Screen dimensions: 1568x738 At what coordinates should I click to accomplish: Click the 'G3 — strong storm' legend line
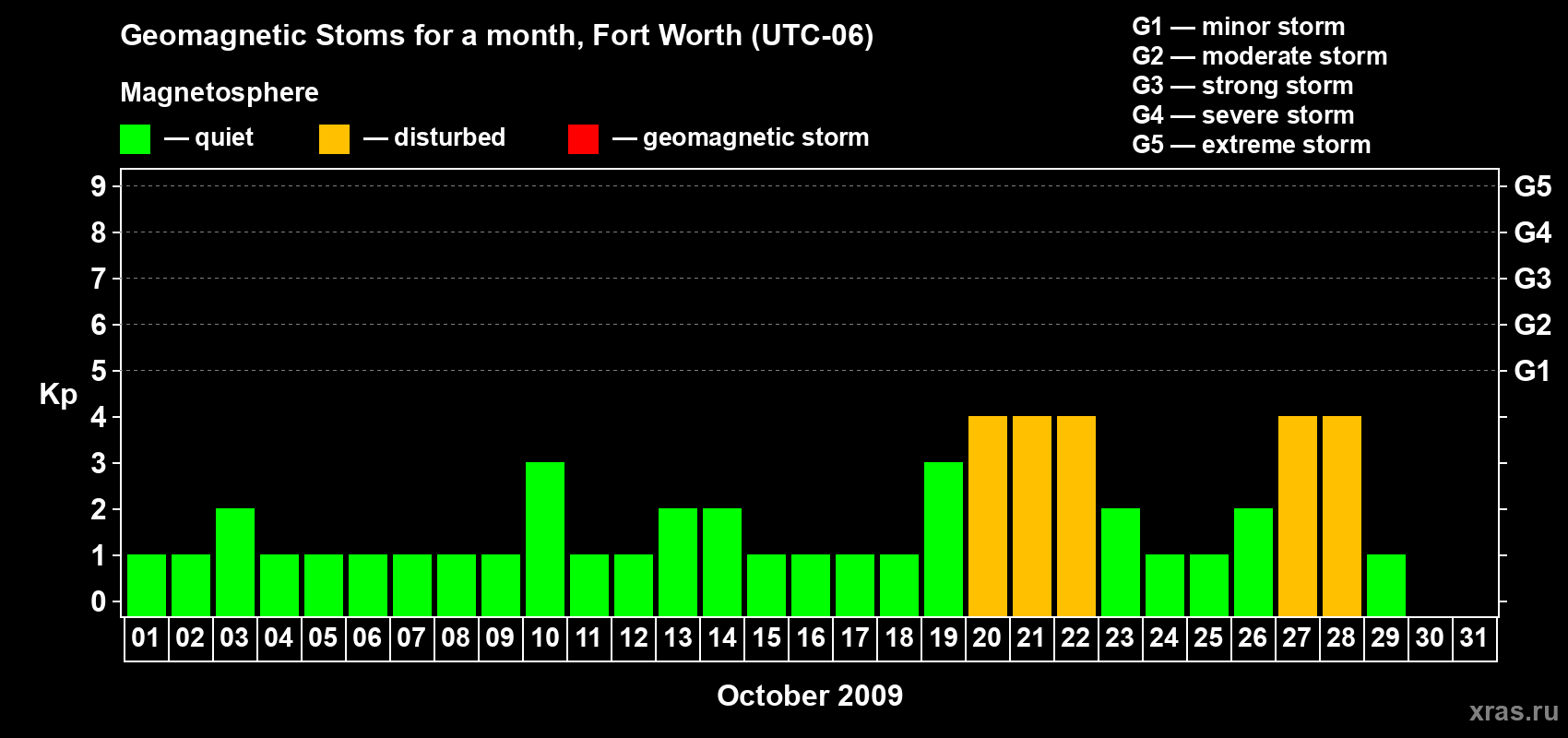(x=1242, y=86)
